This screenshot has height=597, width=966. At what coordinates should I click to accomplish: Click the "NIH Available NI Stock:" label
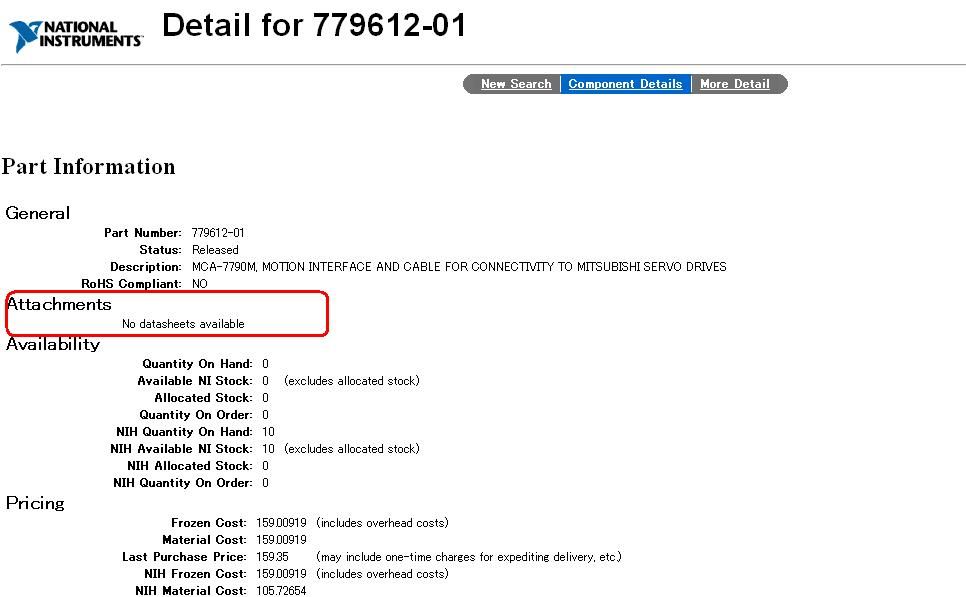181,449
